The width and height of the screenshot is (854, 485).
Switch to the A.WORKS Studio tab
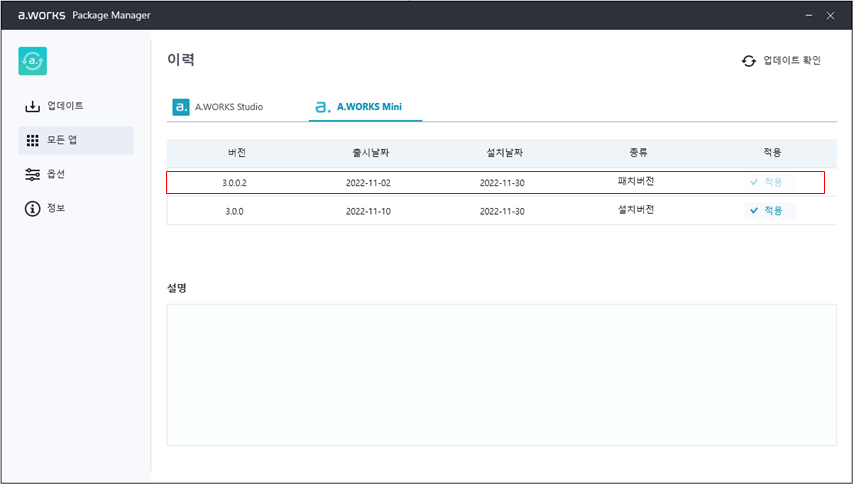point(218,107)
